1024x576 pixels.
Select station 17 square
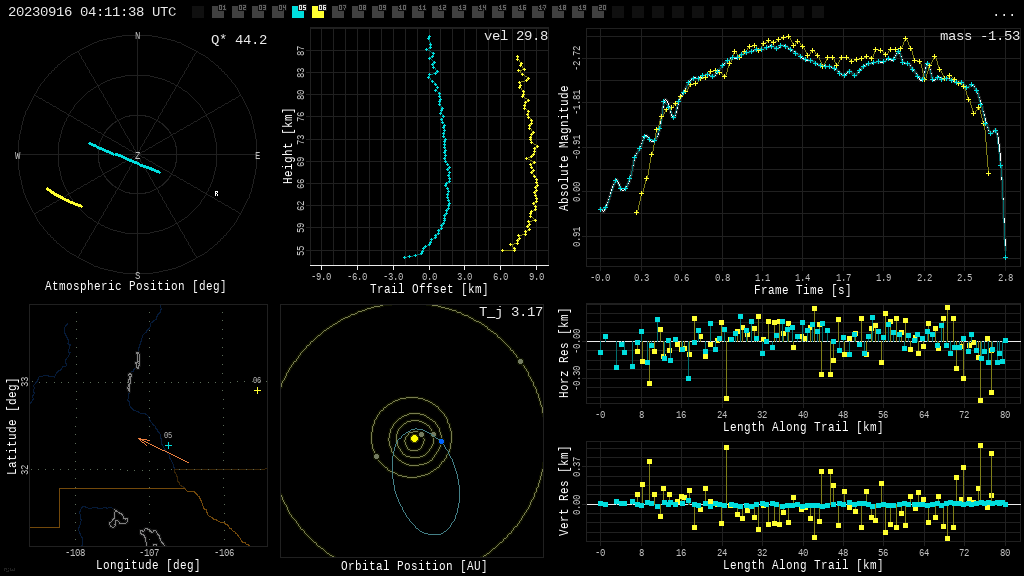tap(538, 12)
